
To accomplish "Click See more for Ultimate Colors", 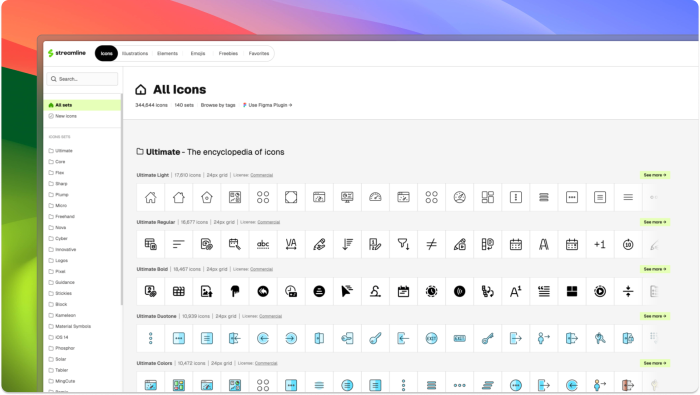I will 654,363.
